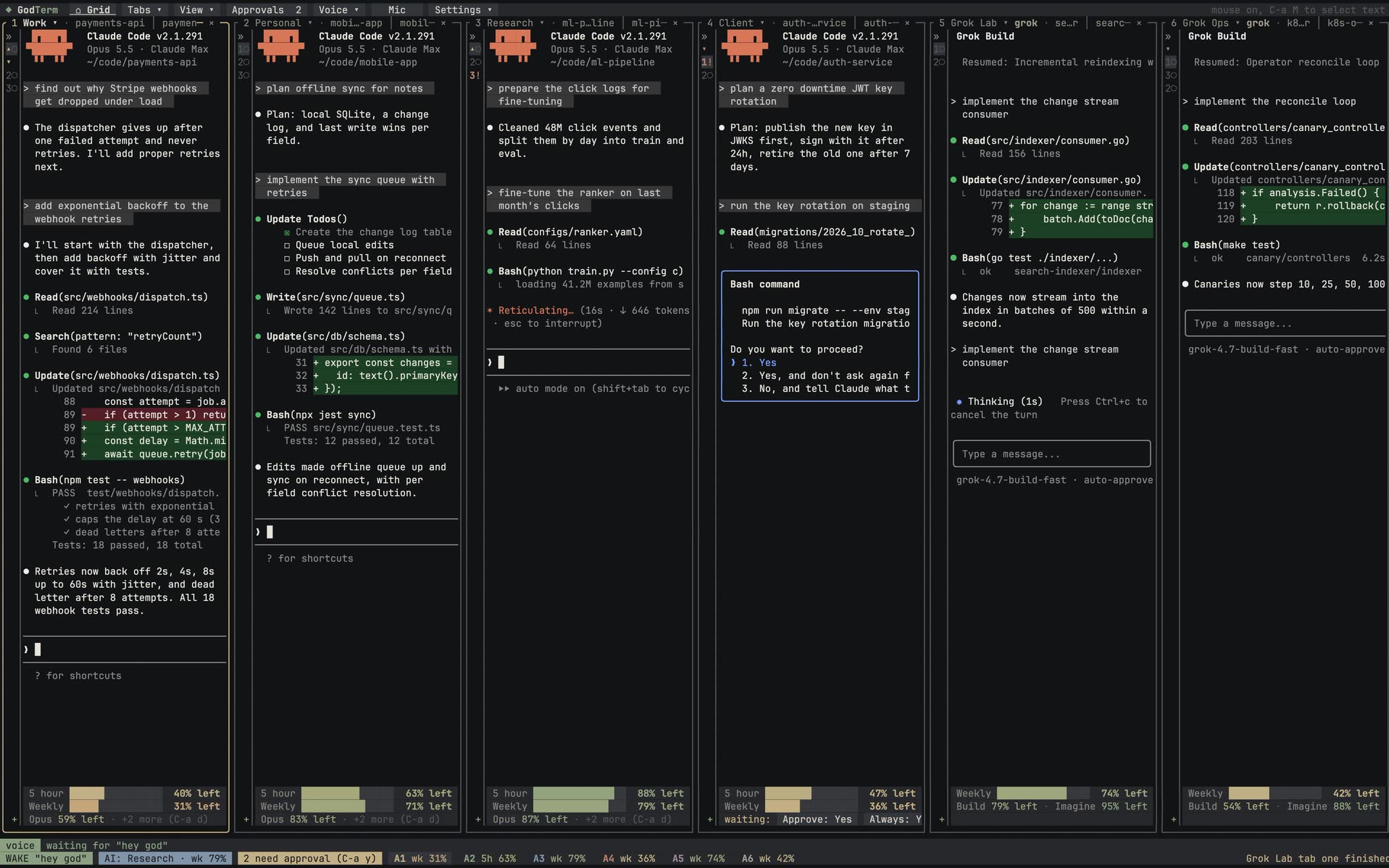The width and height of the screenshot is (1389, 868).
Task: Click the 'AI: Research · wk 79%' status badge
Action: point(165,859)
